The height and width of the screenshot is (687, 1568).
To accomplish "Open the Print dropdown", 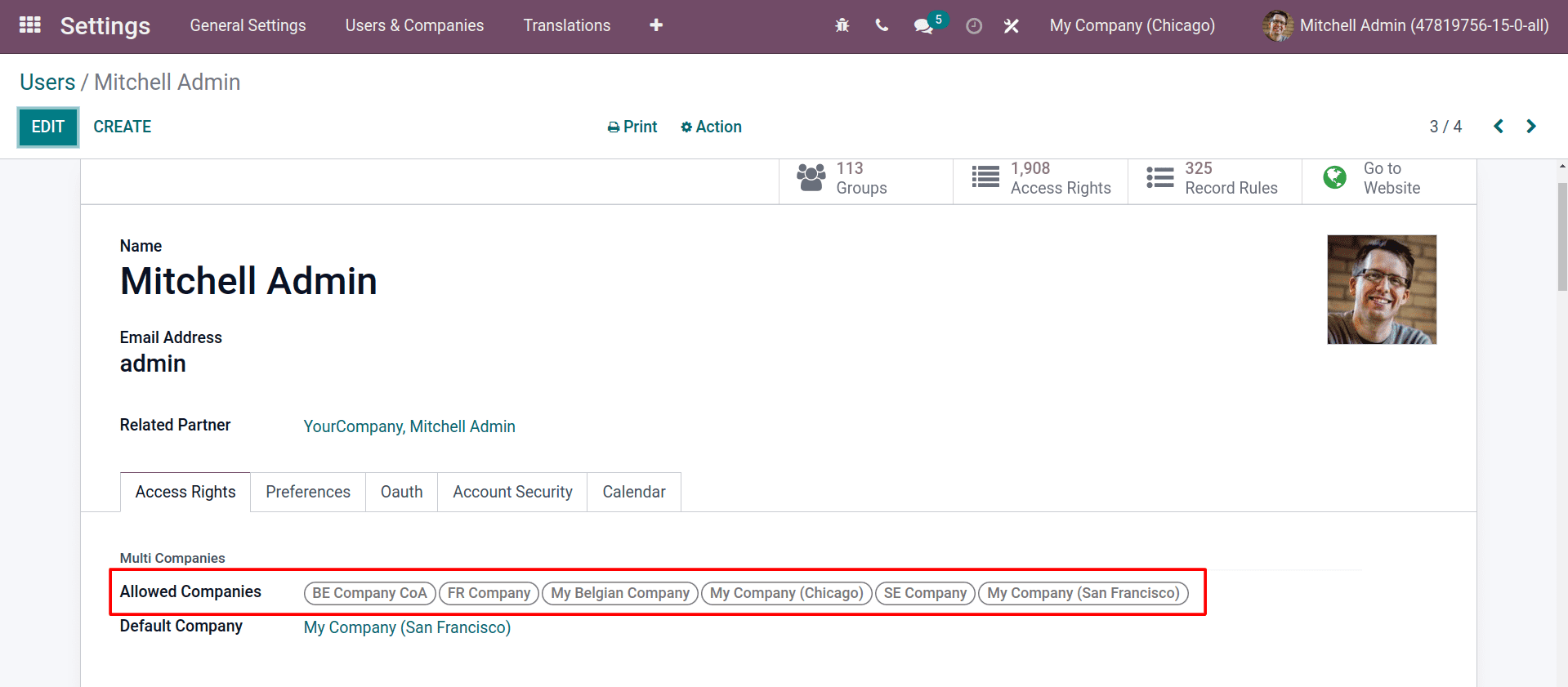I will pyautogui.click(x=632, y=127).
